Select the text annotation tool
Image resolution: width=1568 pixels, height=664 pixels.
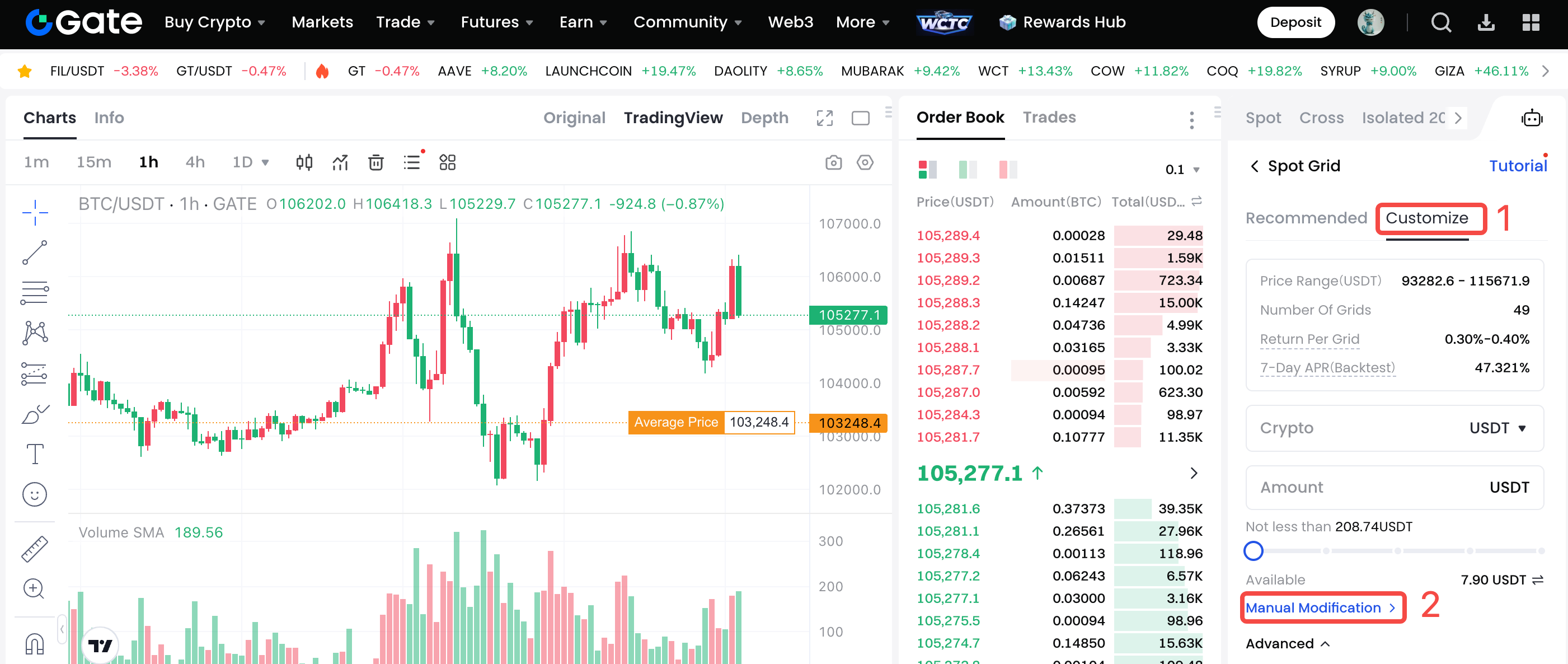35,454
